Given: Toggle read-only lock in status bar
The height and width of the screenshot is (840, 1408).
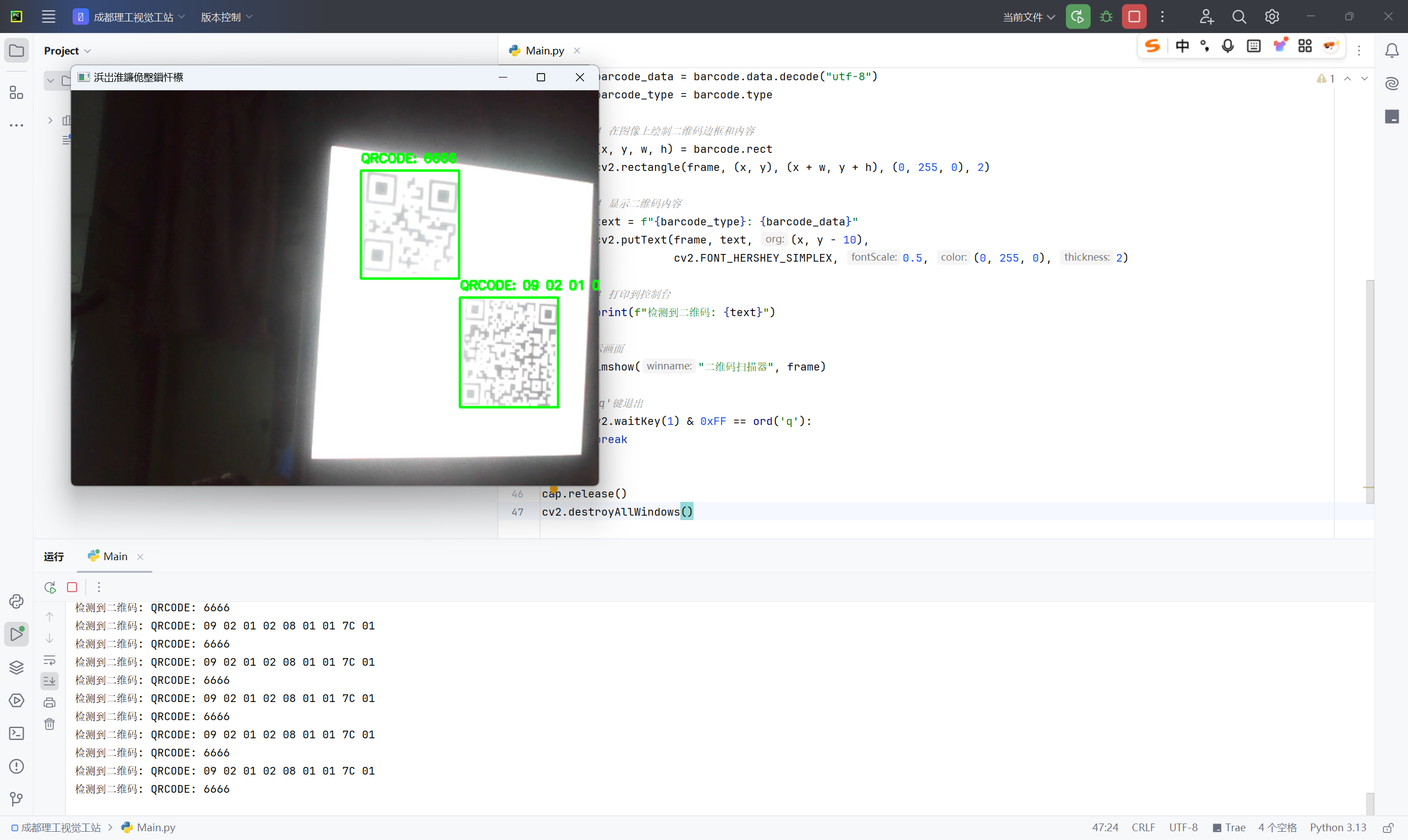Looking at the screenshot, I should pos(1388,827).
